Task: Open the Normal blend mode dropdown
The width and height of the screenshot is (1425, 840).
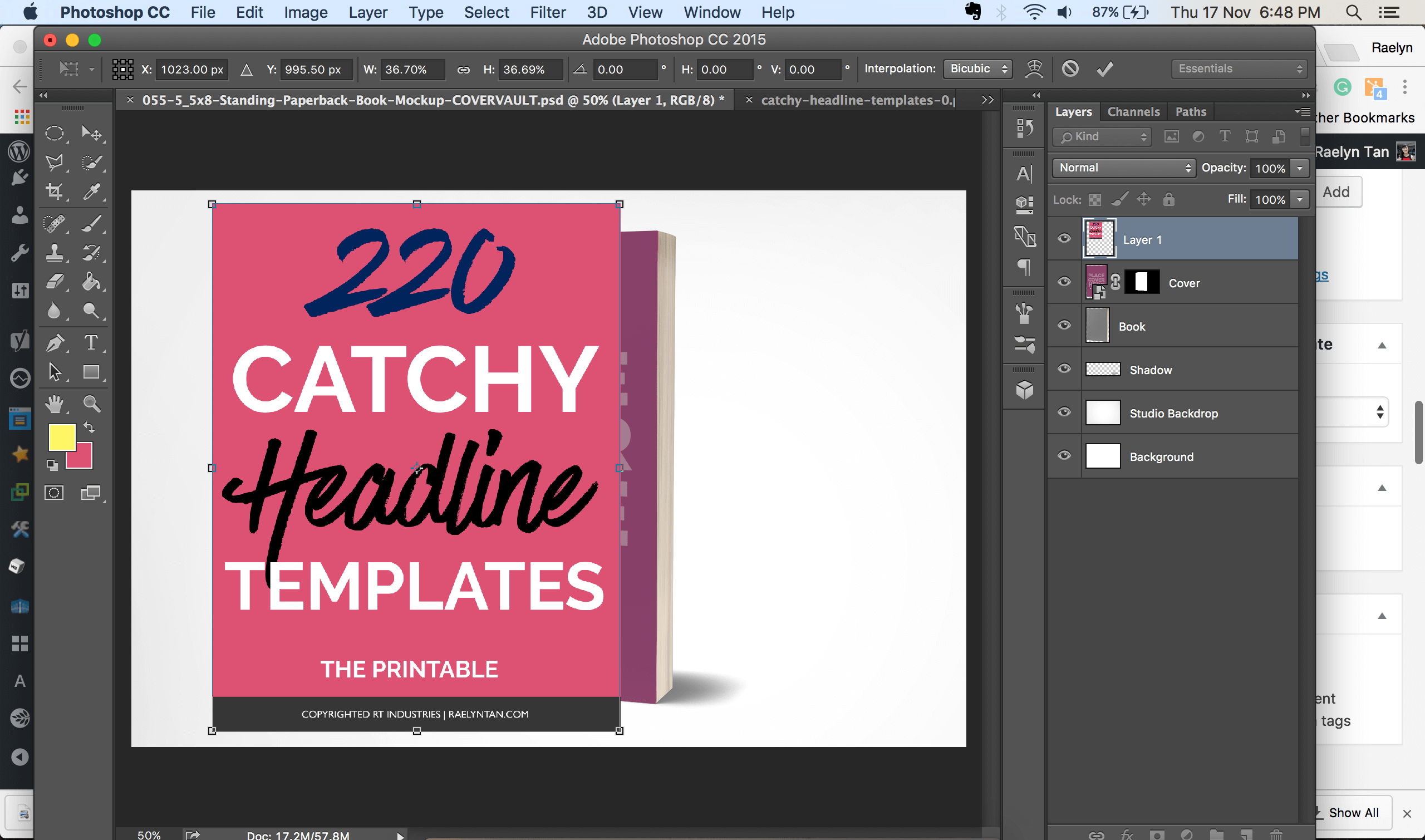Action: (x=1123, y=168)
